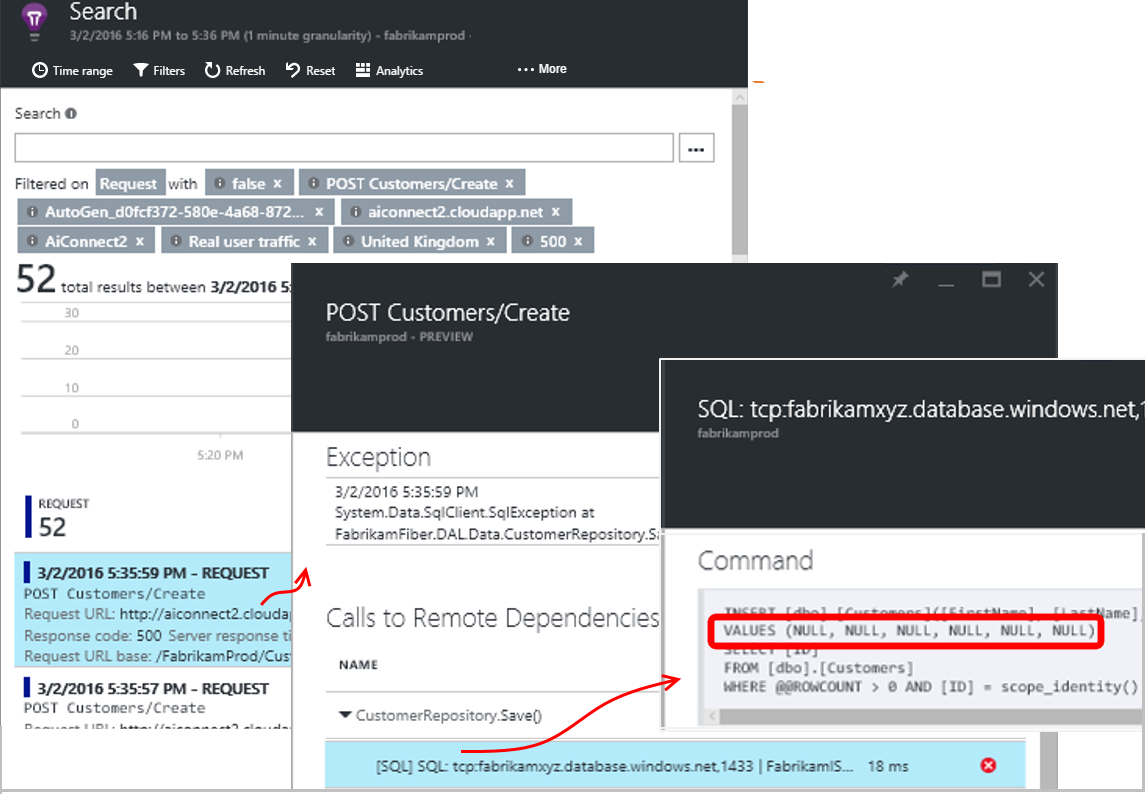The width and height of the screenshot is (1145, 794).
Task: Click the red failure icon on SQL row
Action: click(988, 766)
